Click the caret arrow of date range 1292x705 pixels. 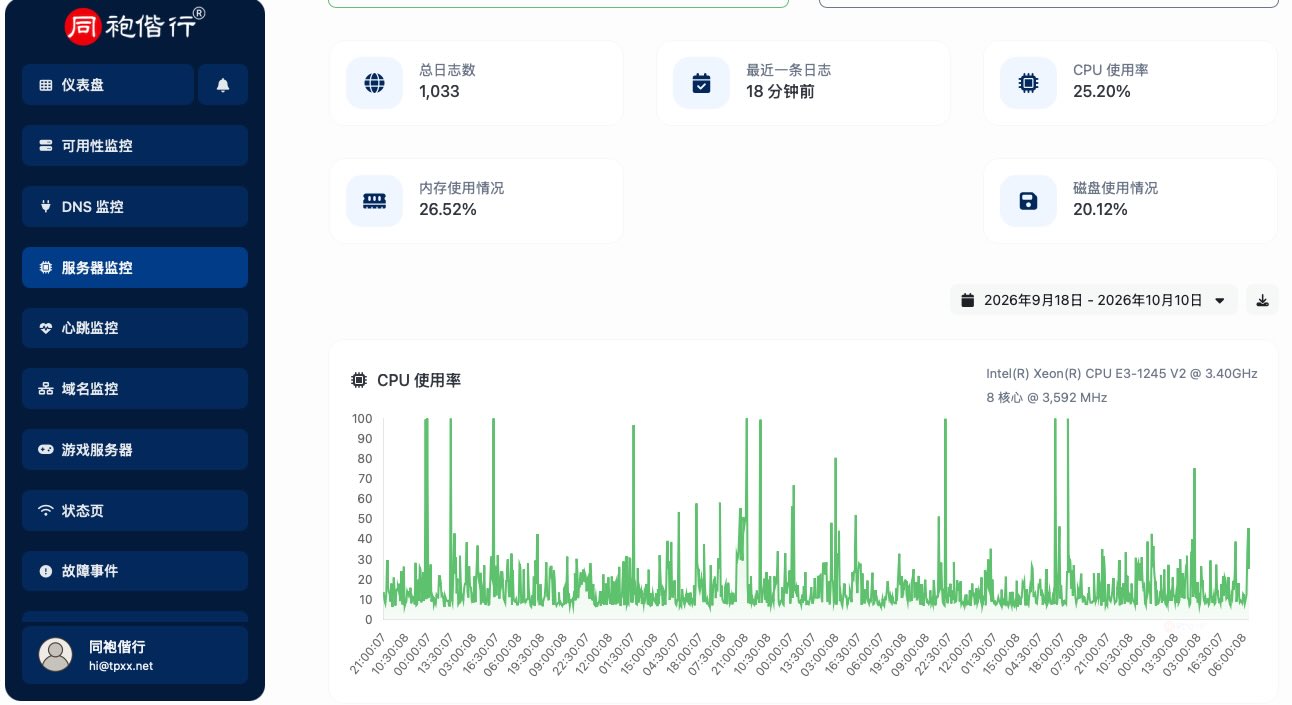click(1219, 300)
